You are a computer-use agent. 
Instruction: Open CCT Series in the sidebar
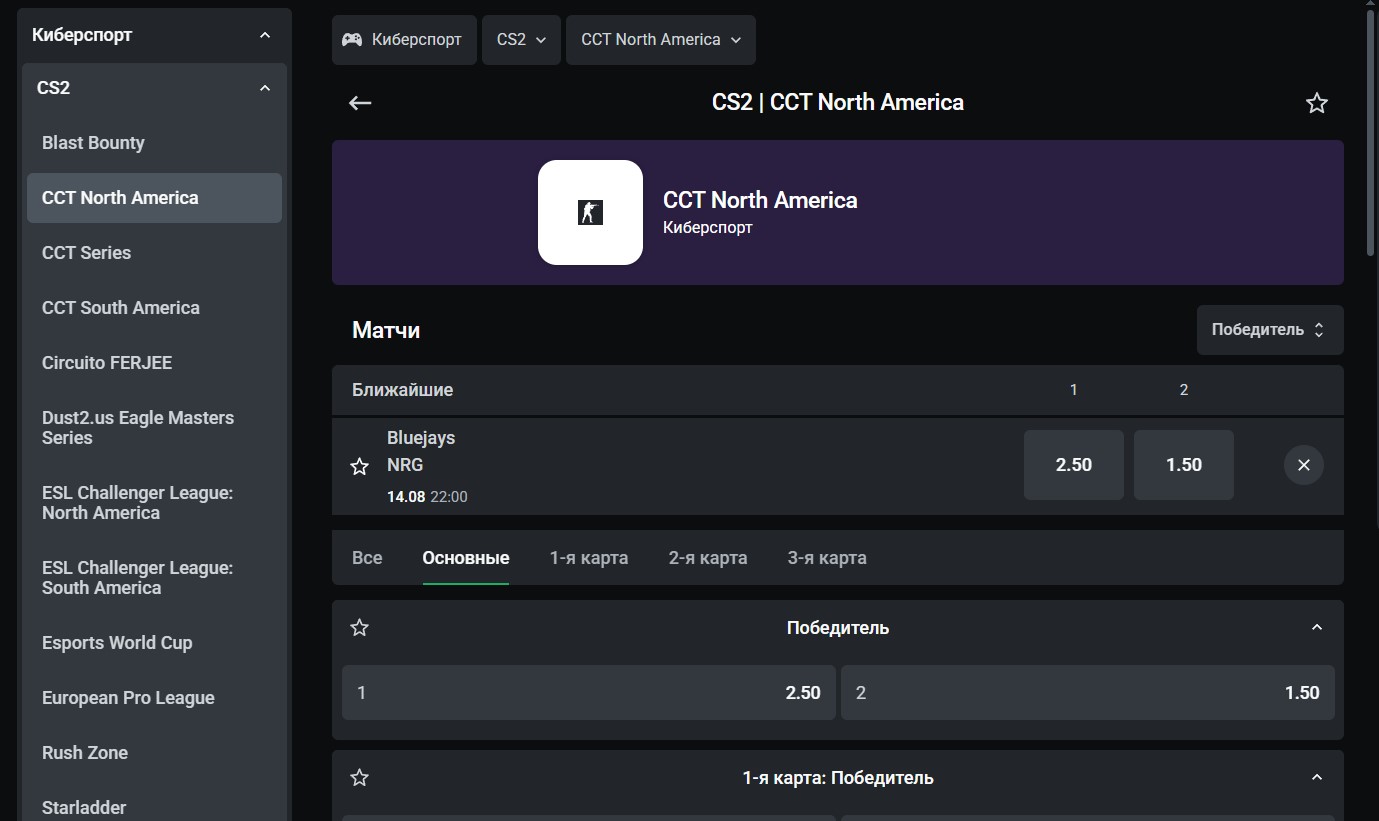click(x=154, y=253)
